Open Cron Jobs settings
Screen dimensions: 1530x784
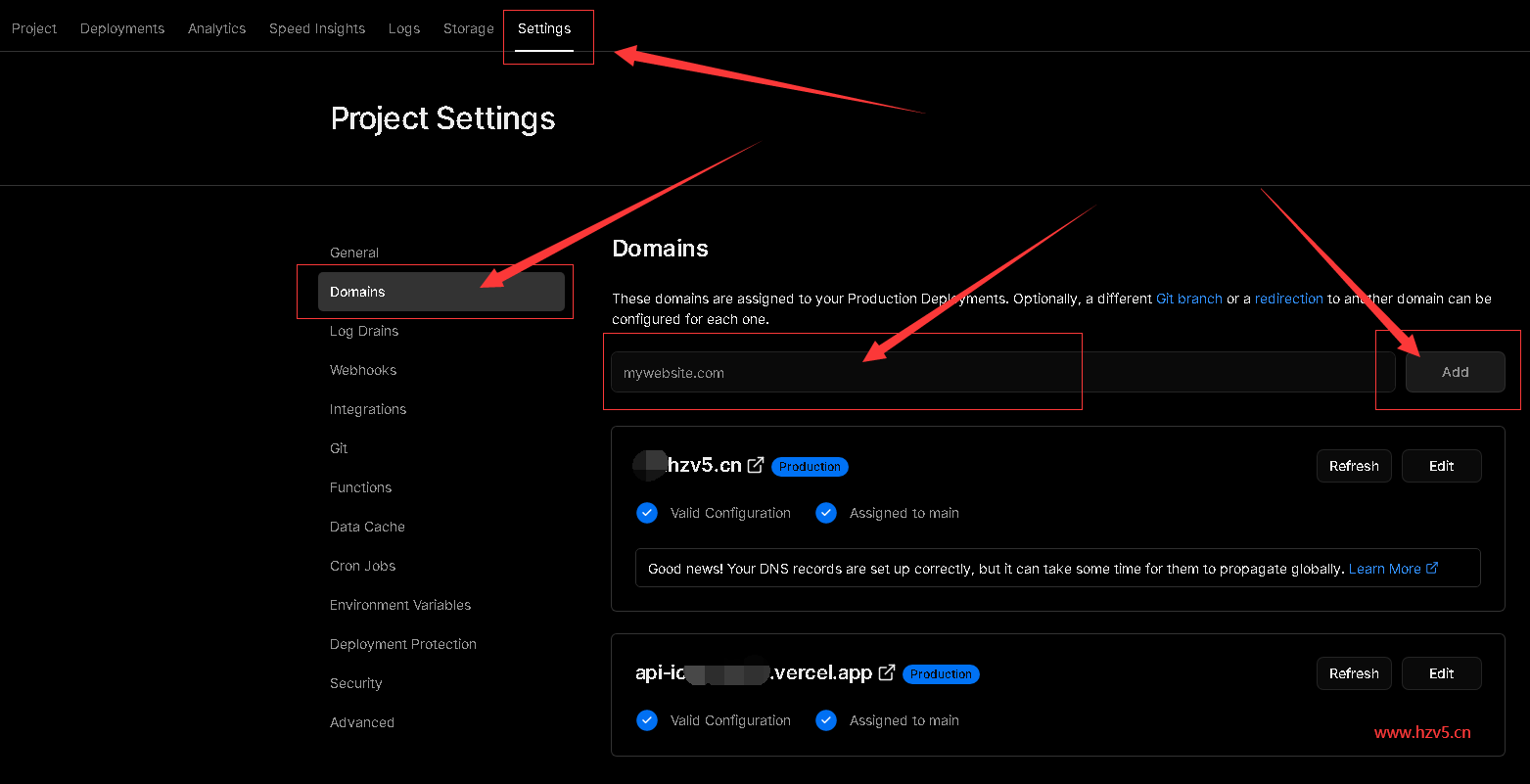(x=363, y=566)
